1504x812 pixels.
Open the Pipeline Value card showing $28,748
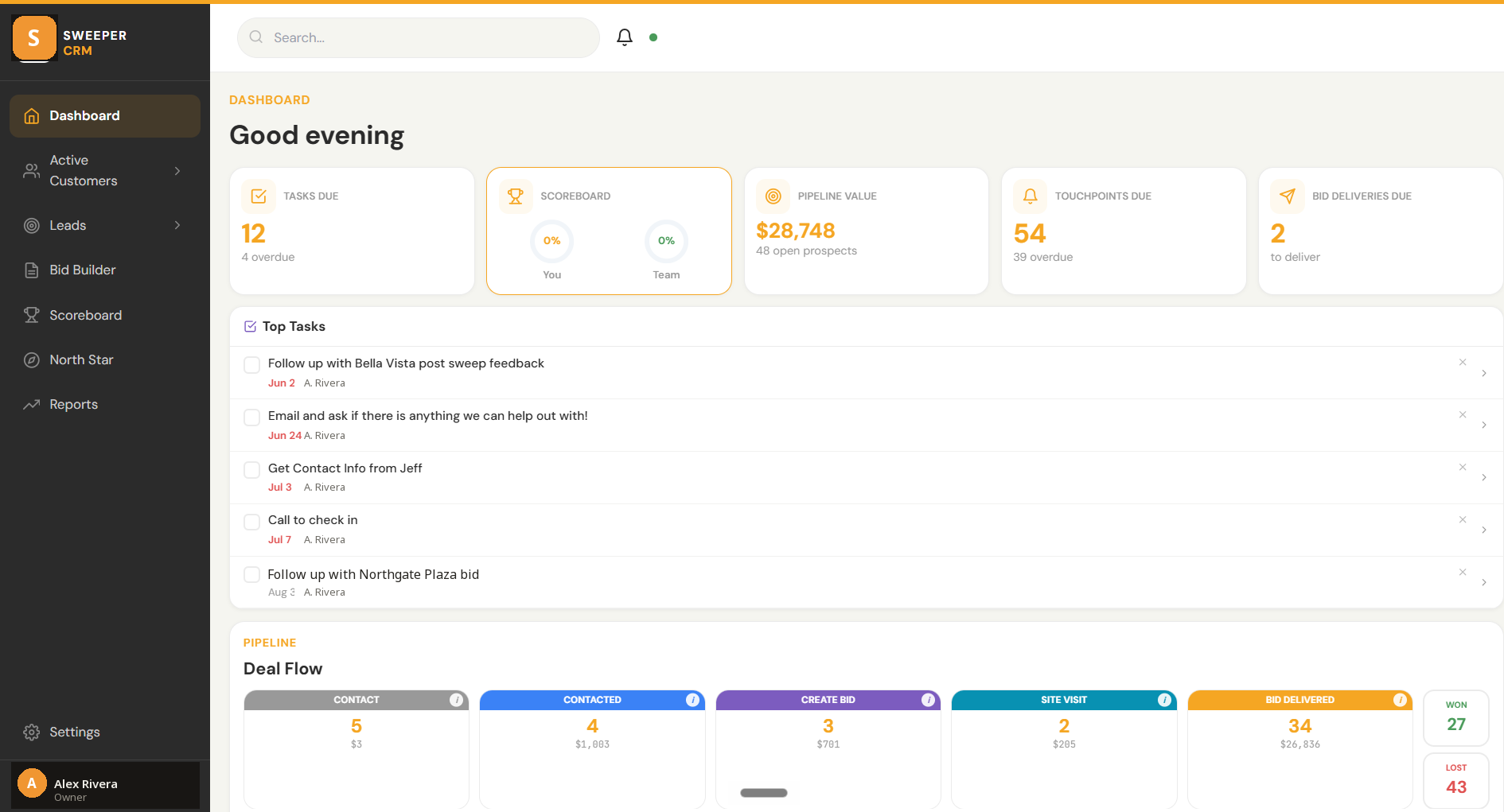(867, 231)
